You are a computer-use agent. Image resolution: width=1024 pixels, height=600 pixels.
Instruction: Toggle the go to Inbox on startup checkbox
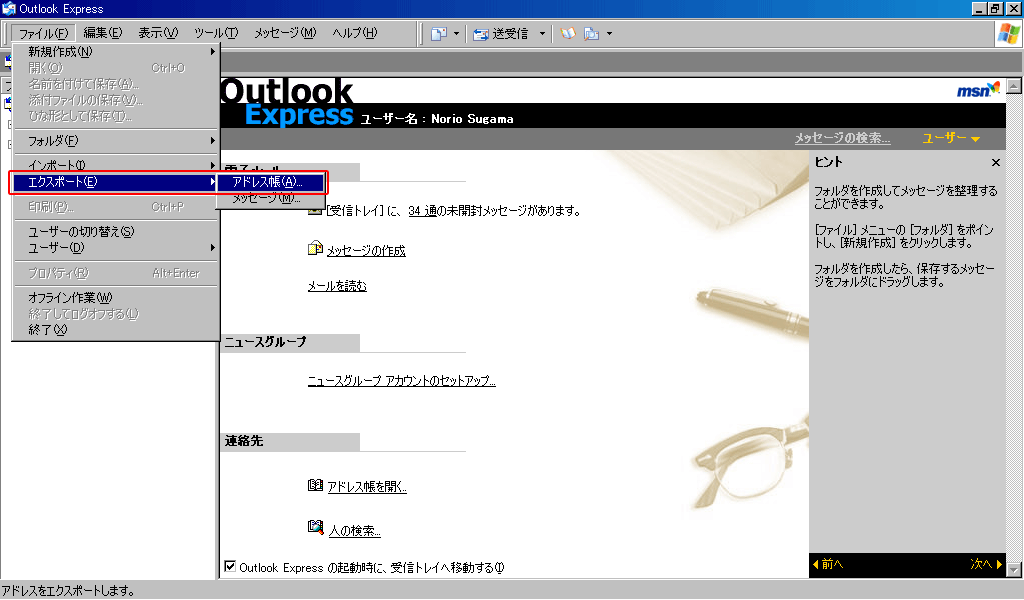(230, 567)
